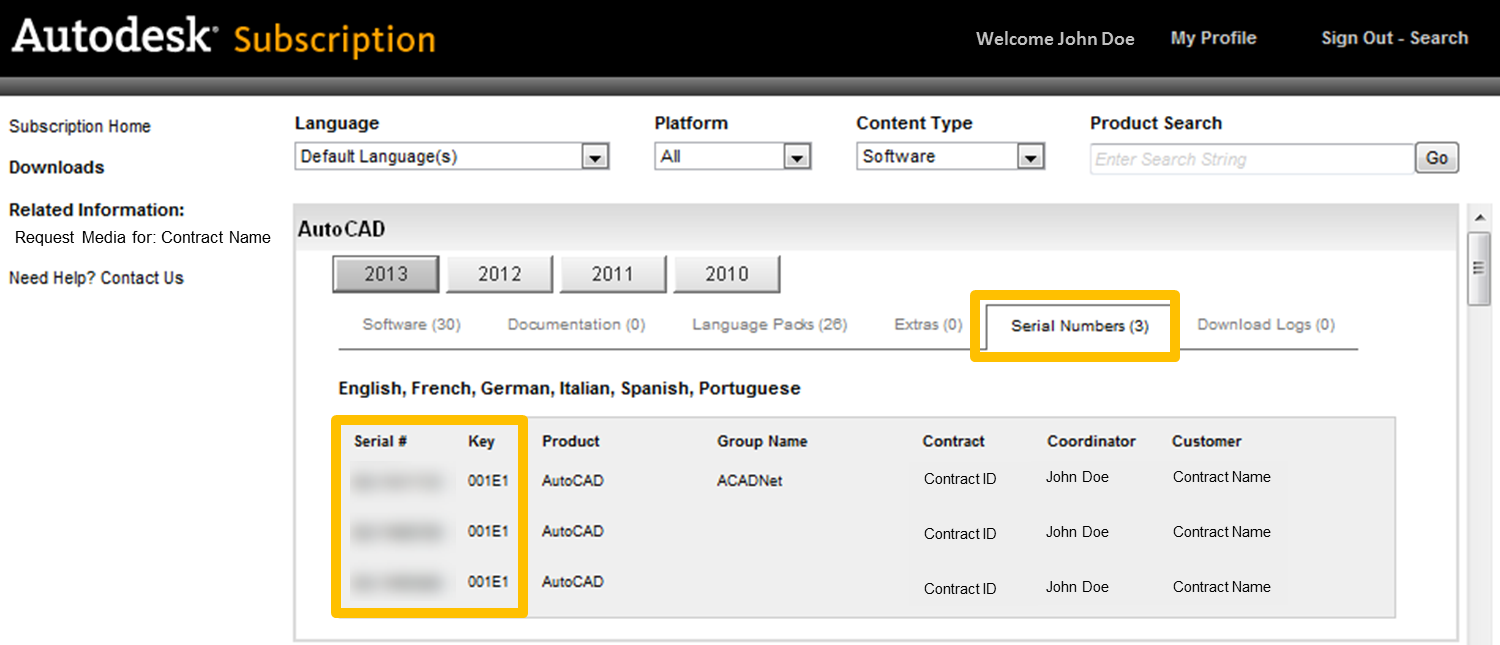1500x645 pixels.
Task: Select the Extras (0) tab
Action: (927, 325)
